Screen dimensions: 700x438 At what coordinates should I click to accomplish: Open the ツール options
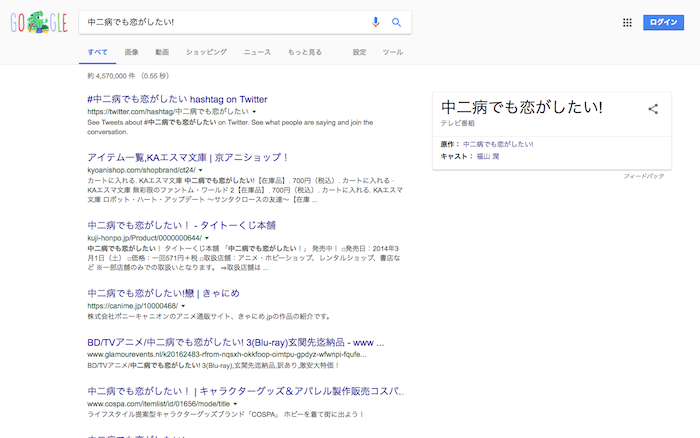(x=393, y=51)
